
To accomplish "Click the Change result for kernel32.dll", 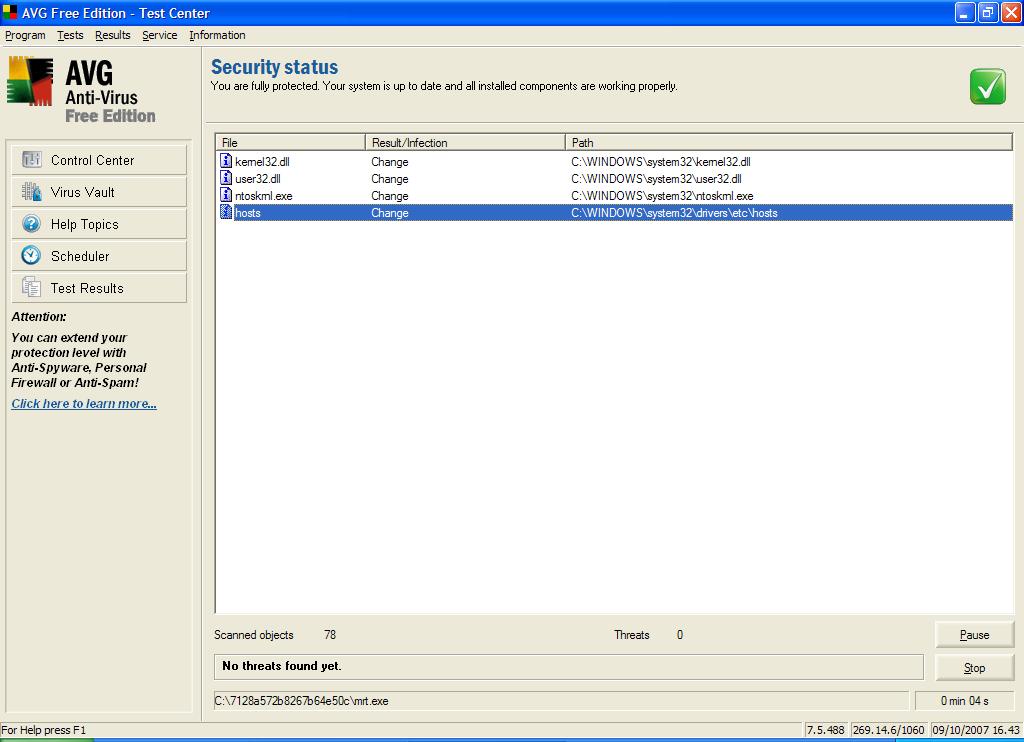I will (390, 162).
